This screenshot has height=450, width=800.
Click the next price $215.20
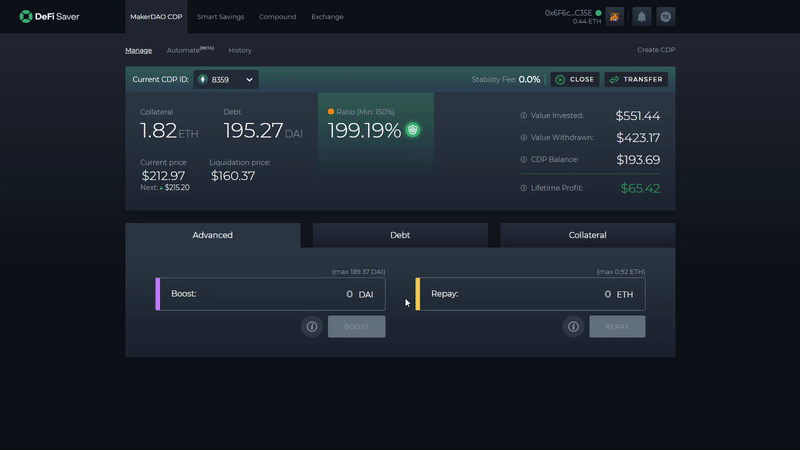click(x=177, y=187)
